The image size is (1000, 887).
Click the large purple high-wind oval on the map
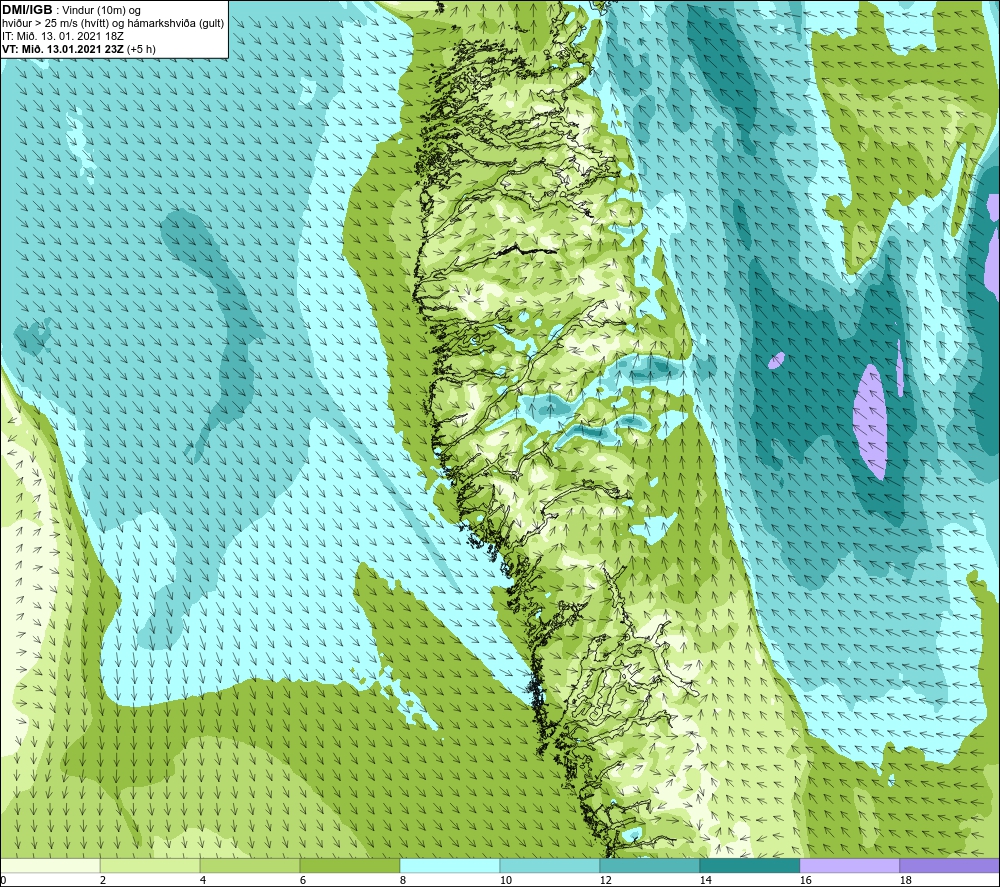click(x=870, y=421)
